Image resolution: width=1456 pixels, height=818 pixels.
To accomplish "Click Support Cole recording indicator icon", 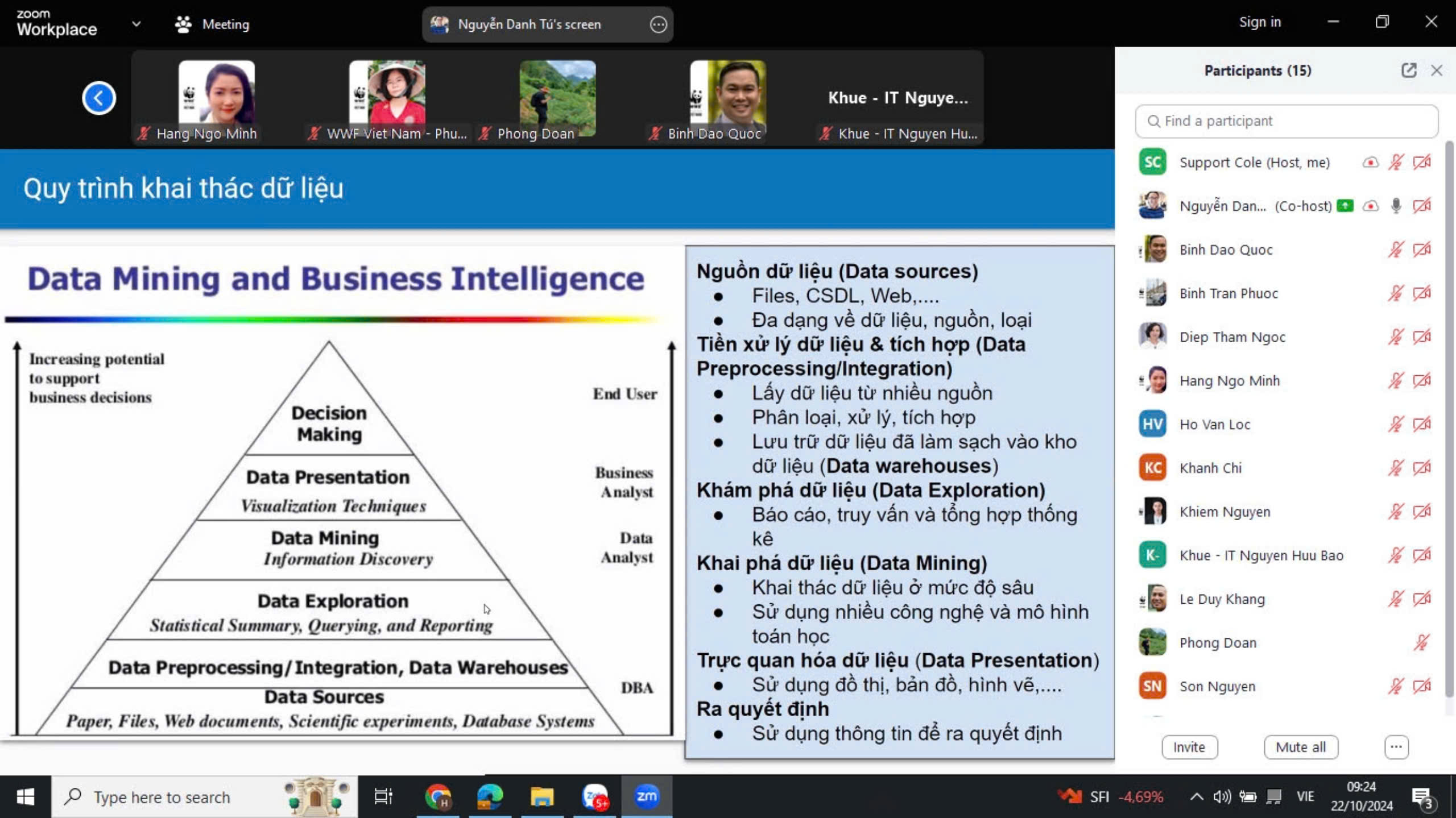I will point(1370,163).
